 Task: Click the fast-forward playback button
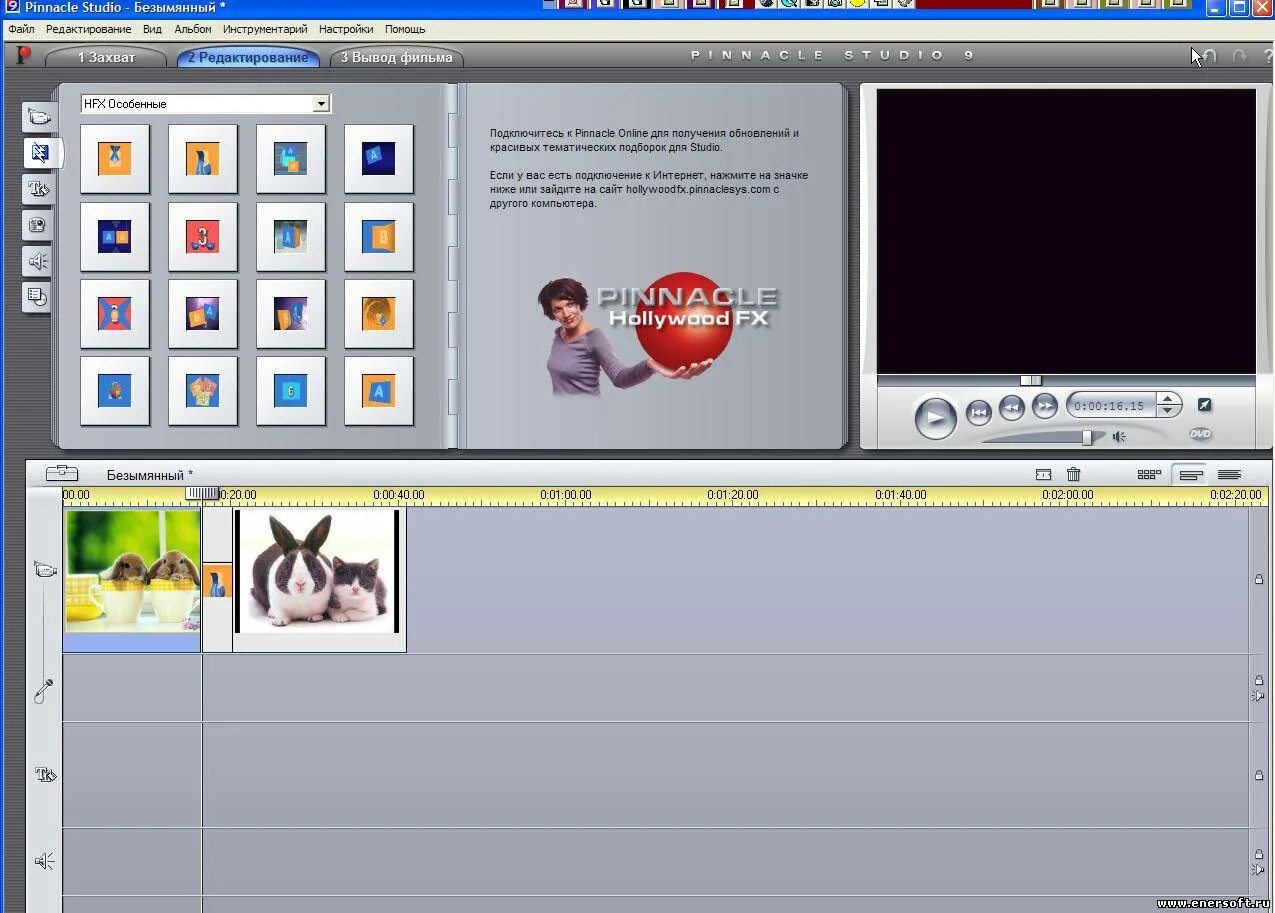[x=1044, y=407]
